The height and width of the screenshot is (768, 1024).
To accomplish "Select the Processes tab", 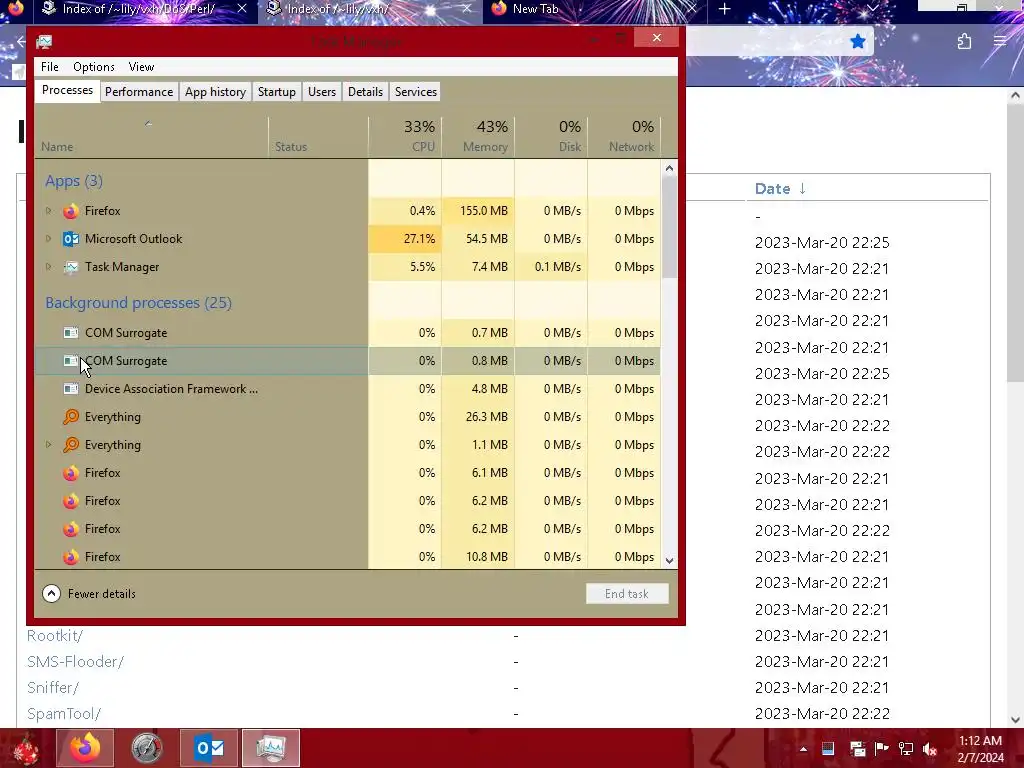I will (x=67, y=91).
